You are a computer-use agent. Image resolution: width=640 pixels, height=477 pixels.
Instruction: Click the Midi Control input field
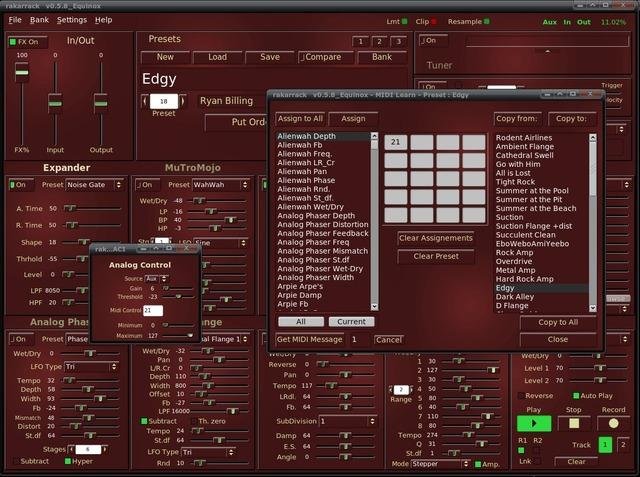[153, 311]
